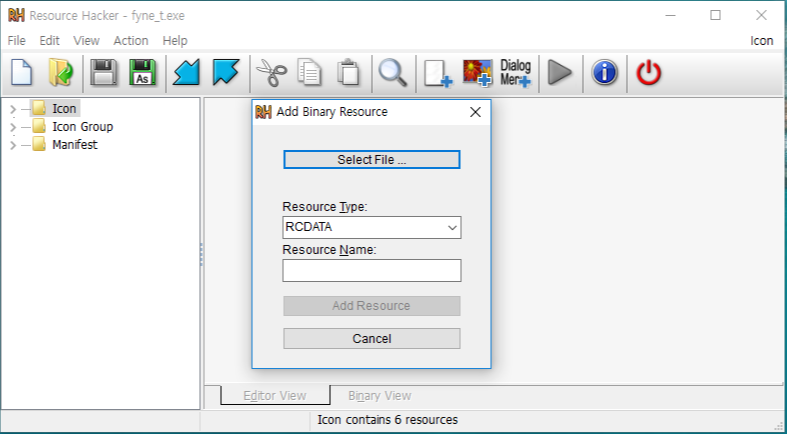Save the file with the floppy icon
Image resolution: width=787 pixels, height=434 pixels.
(104, 73)
